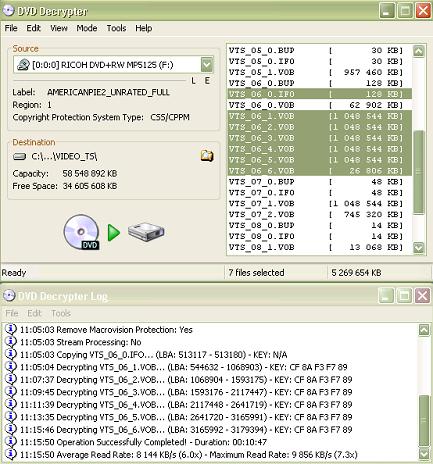
Task: Open the Mode menu
Action: [x=87, y=28]
